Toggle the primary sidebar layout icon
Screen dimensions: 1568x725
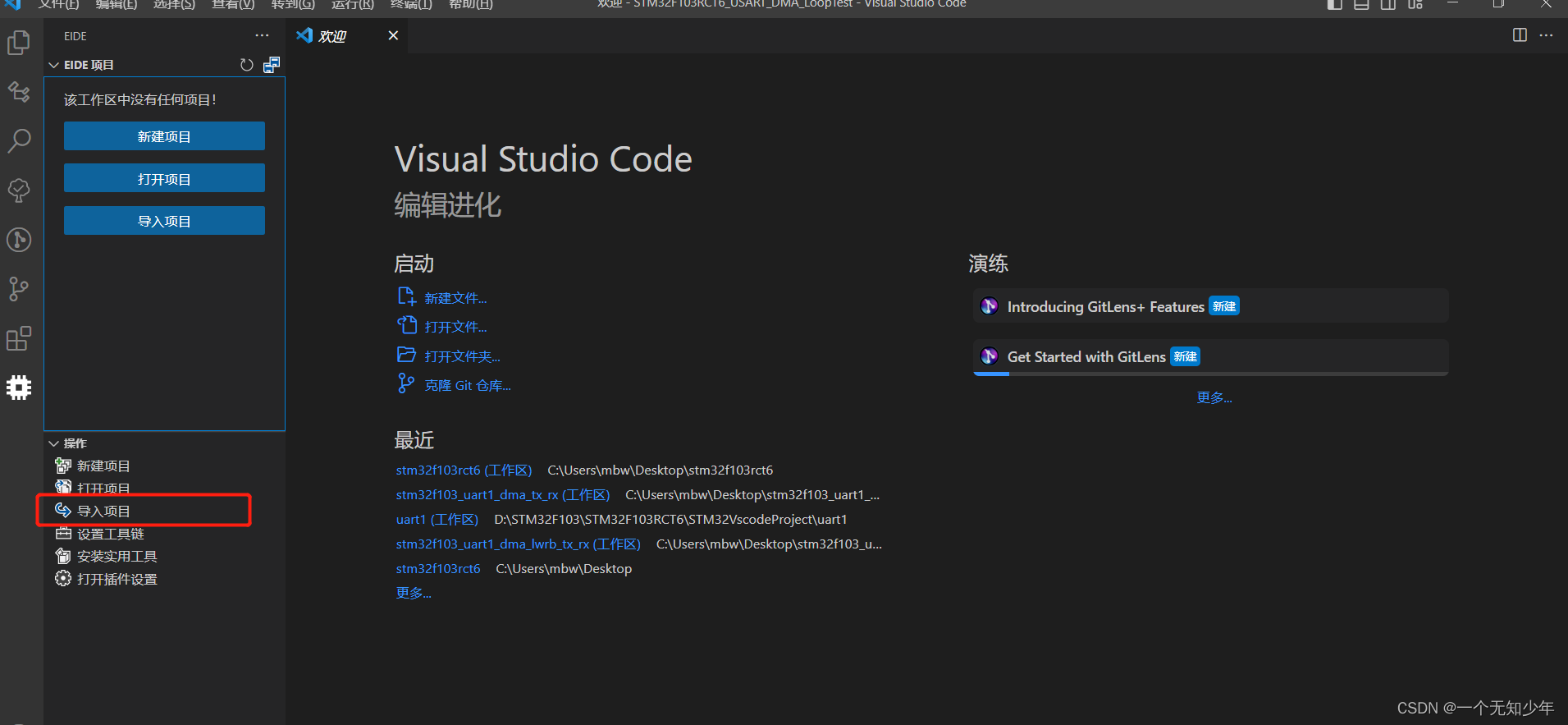1335,4
